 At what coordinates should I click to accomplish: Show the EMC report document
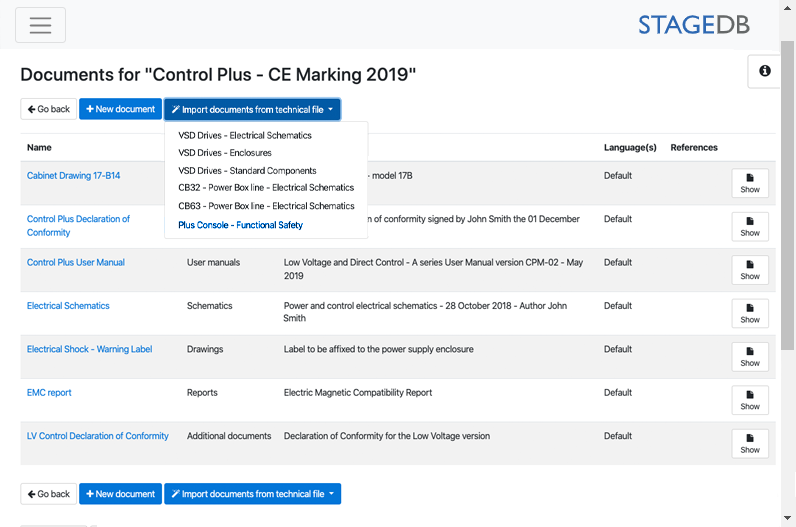(750, 400)
